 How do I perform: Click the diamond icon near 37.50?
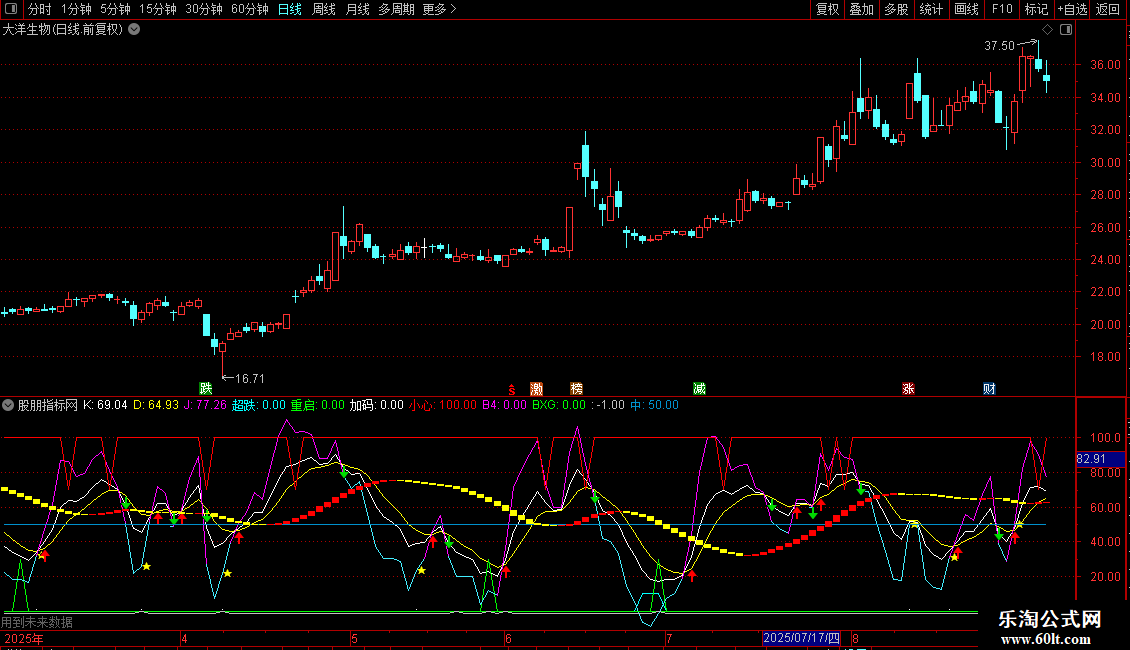tap(1047, 30)
